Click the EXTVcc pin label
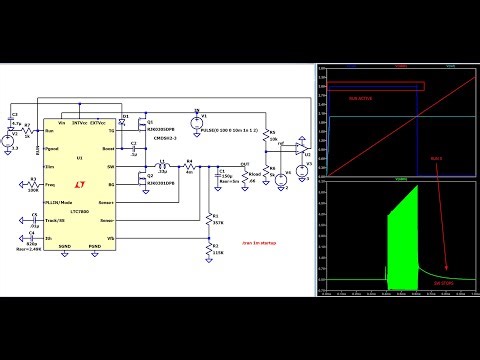Screen dimensions: 480x360 [98, 123]
